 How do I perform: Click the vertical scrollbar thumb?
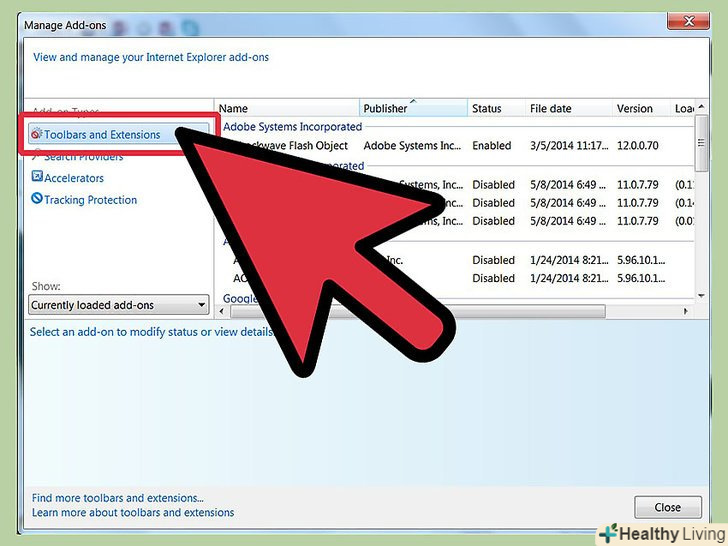click(701, 143)
